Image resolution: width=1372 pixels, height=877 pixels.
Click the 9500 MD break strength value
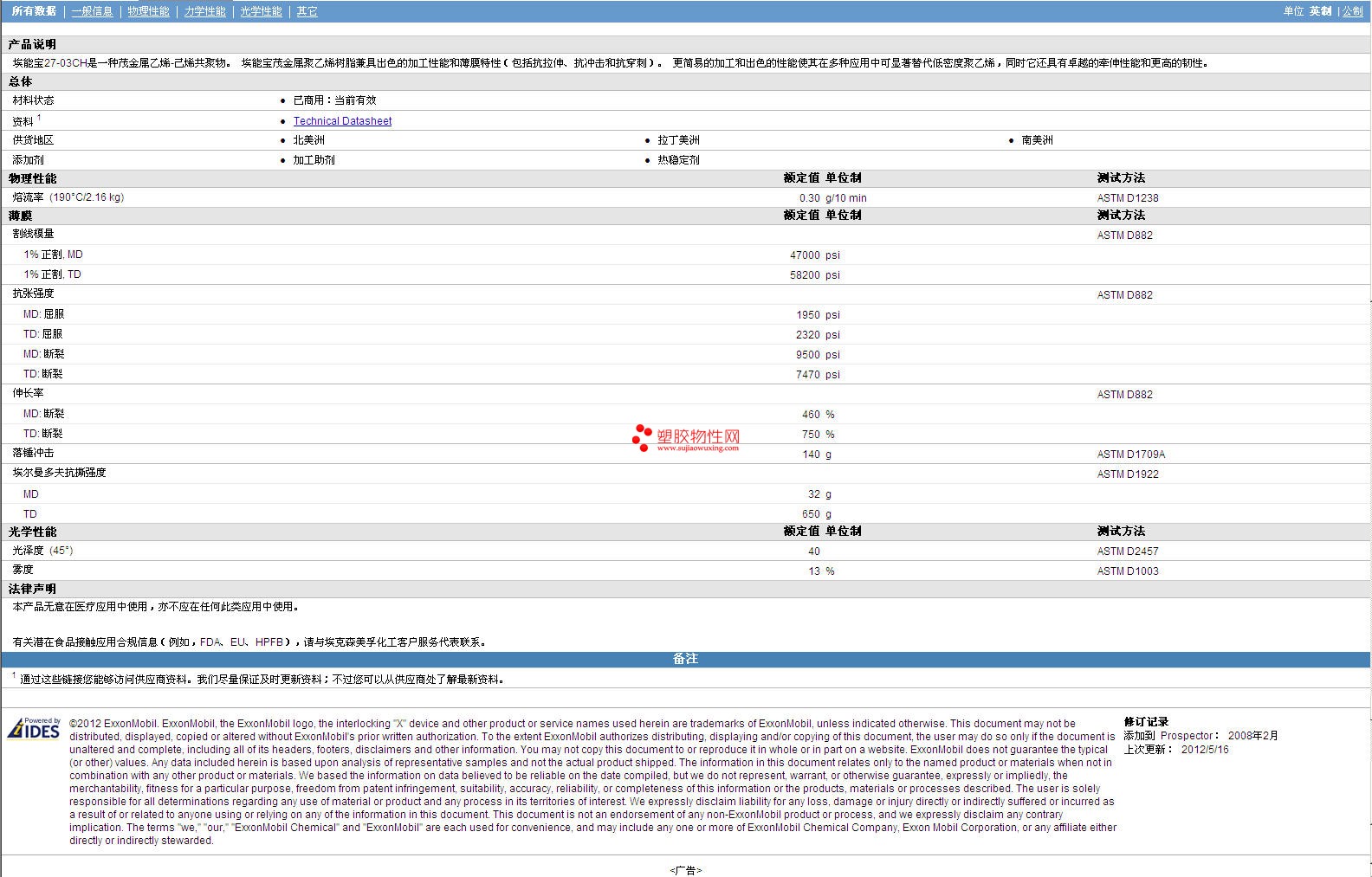point(808,355)
